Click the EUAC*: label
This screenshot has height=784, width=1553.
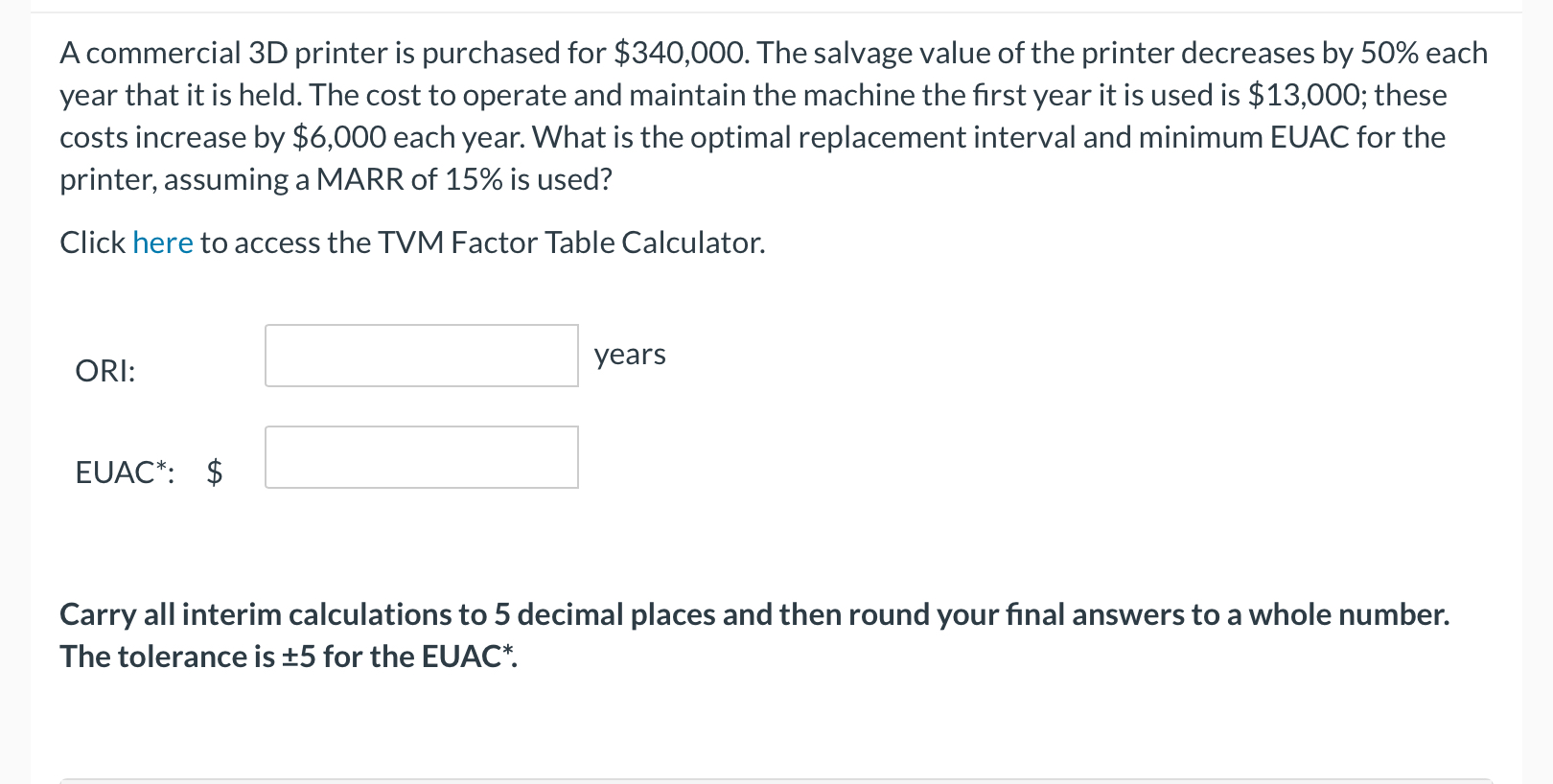pyautogui.click(x=125, y=472)
